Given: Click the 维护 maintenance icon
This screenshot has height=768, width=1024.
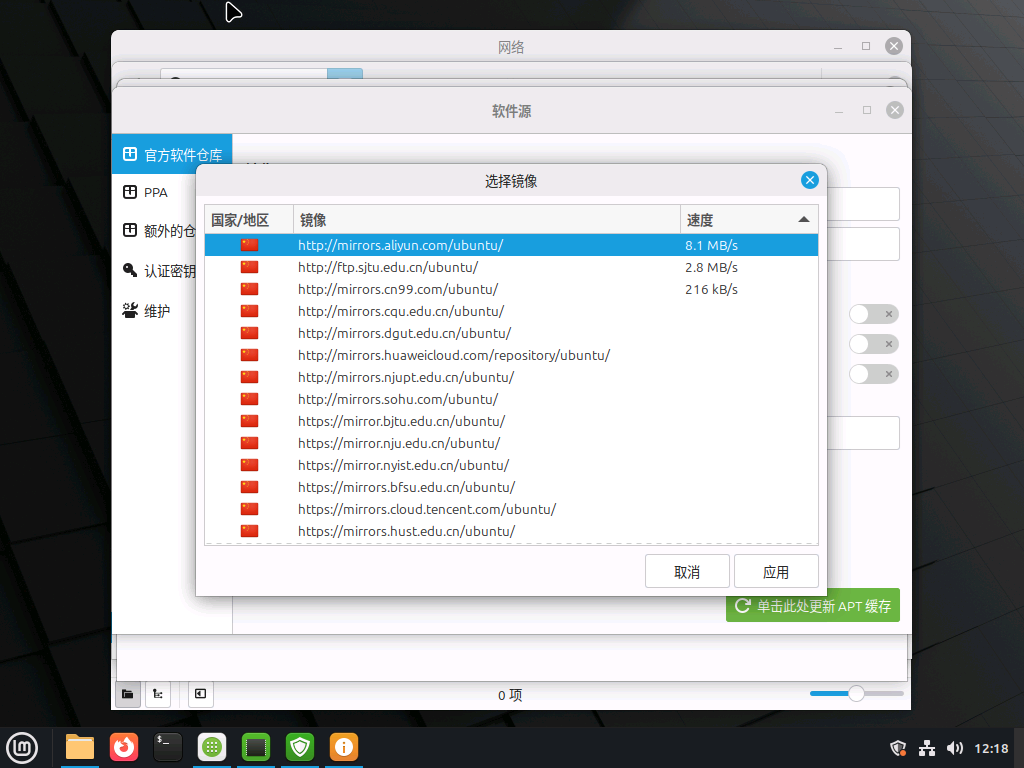Looking at the screenshot, I should tap(130, 310).
